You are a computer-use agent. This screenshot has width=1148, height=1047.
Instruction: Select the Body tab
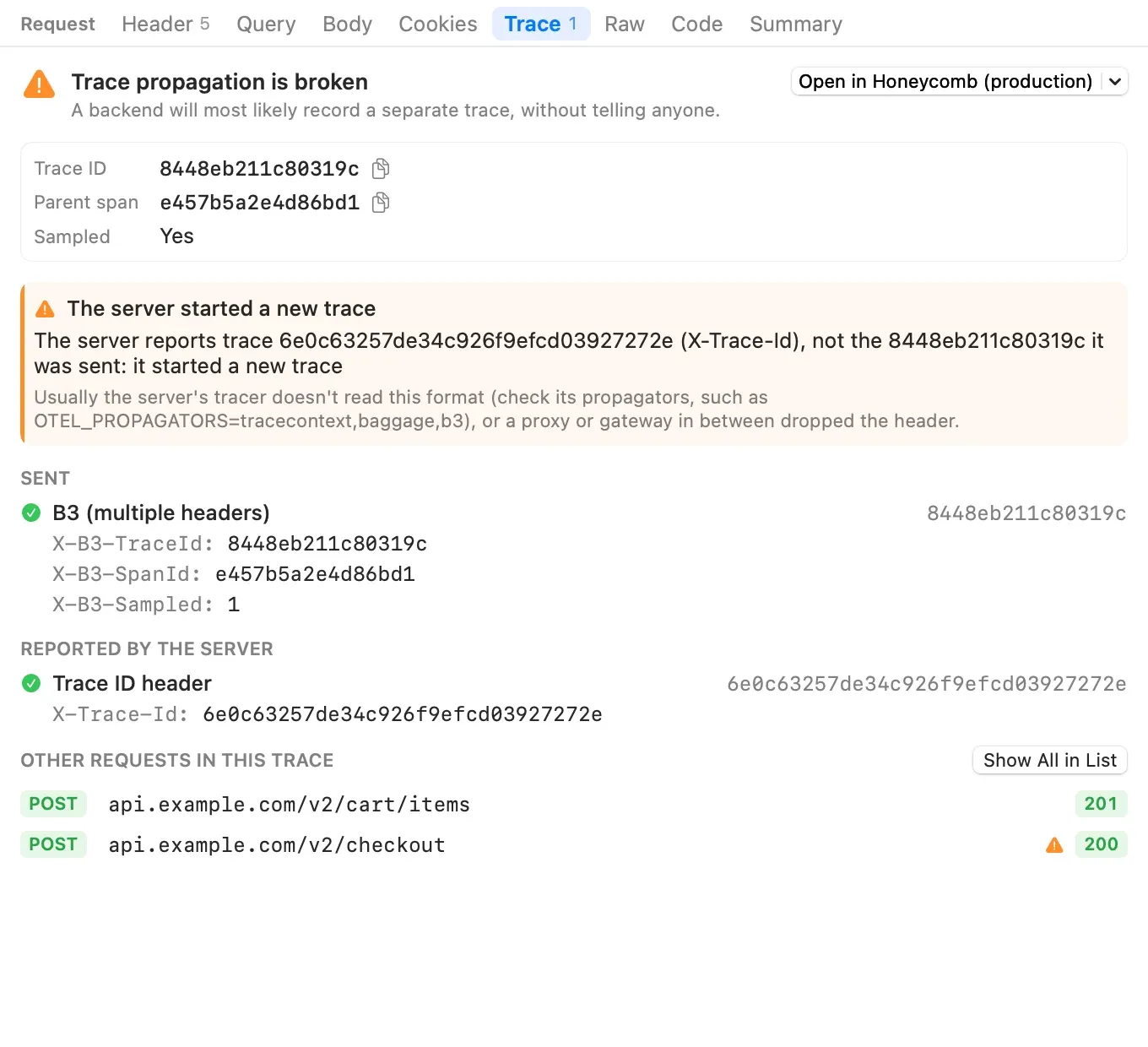[347, 24]
